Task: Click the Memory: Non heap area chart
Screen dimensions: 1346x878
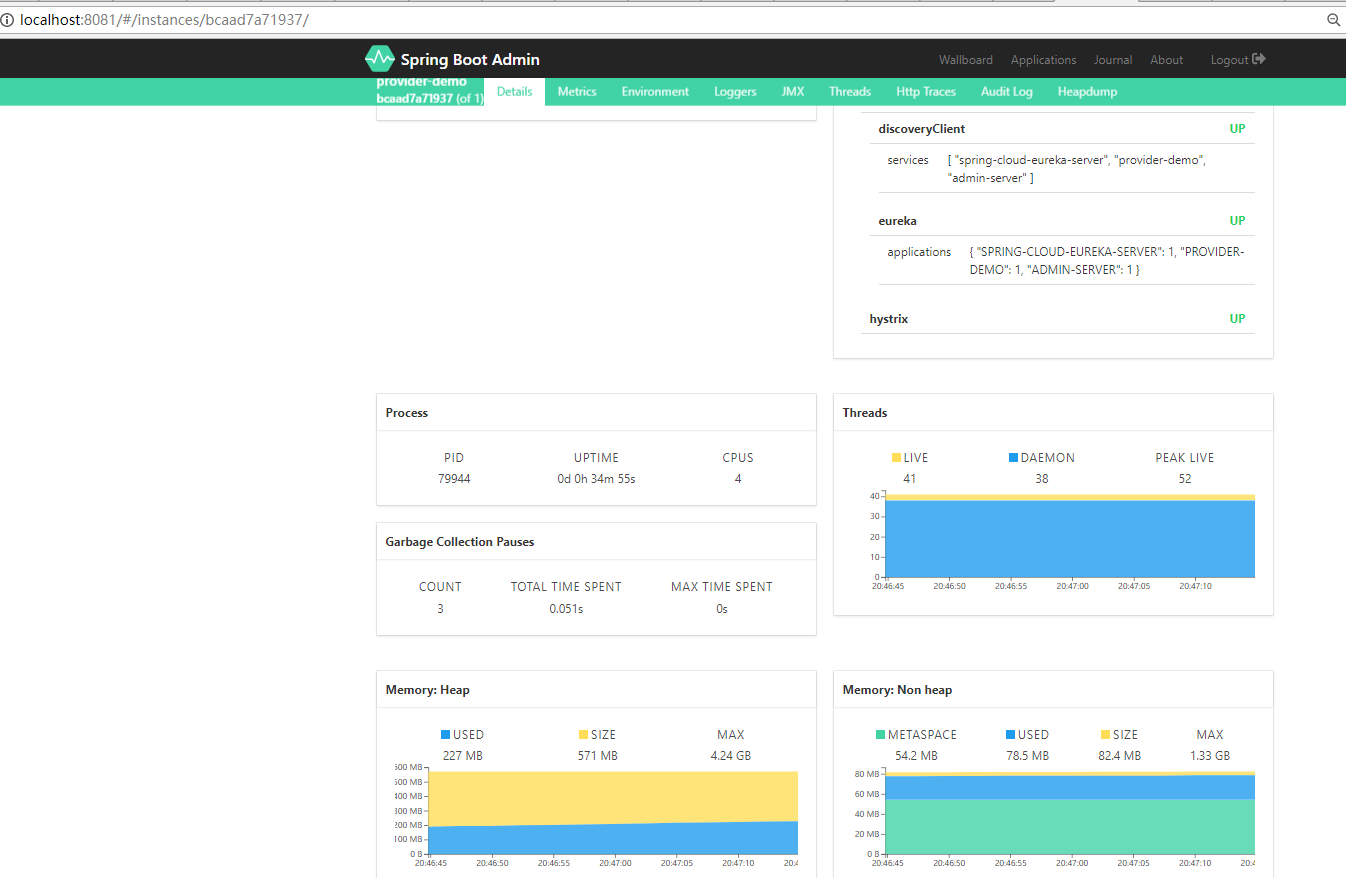Action: [1070, 813]
